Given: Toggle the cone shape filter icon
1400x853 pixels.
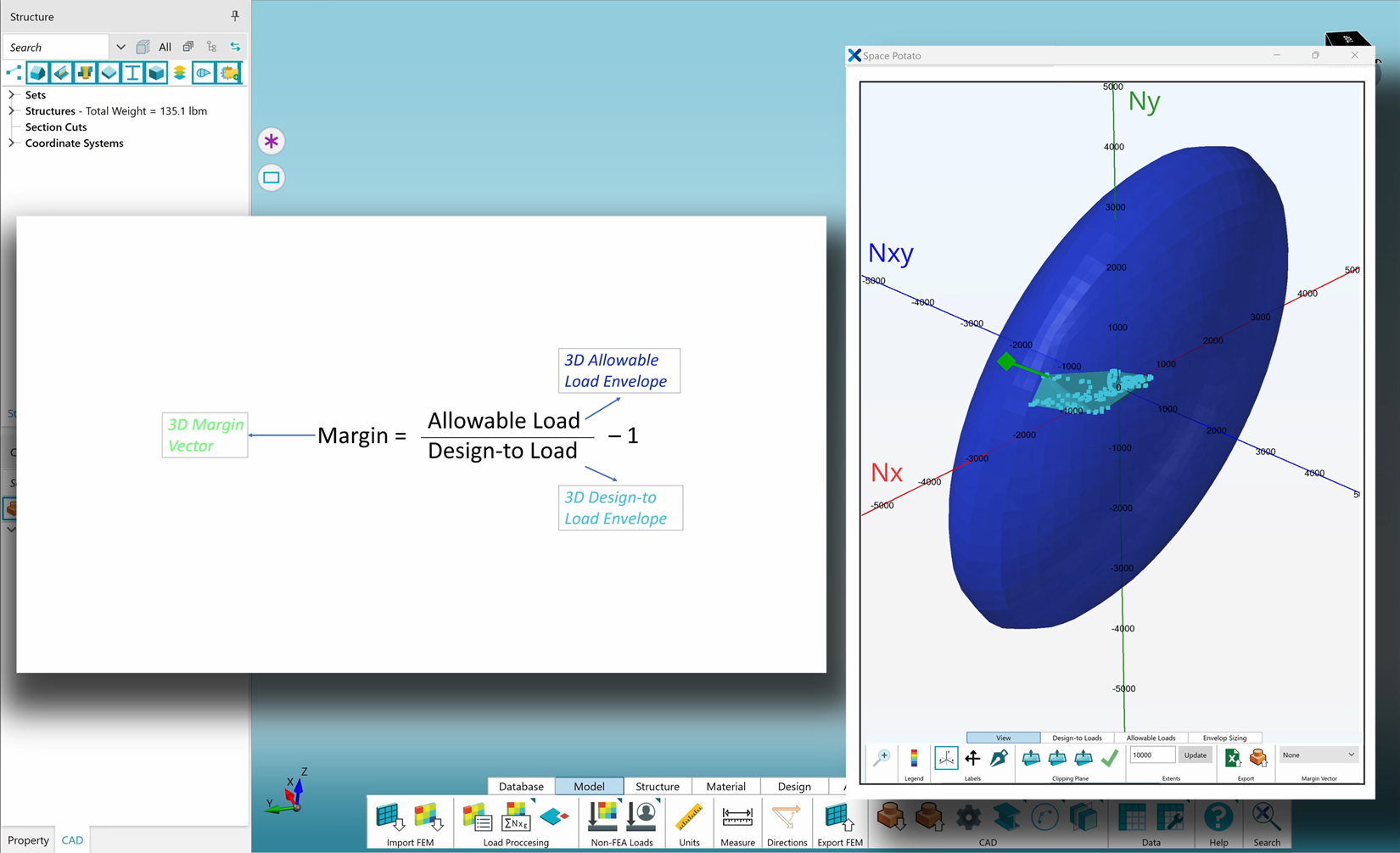Looking at the screenshot, I should (204, 73).
